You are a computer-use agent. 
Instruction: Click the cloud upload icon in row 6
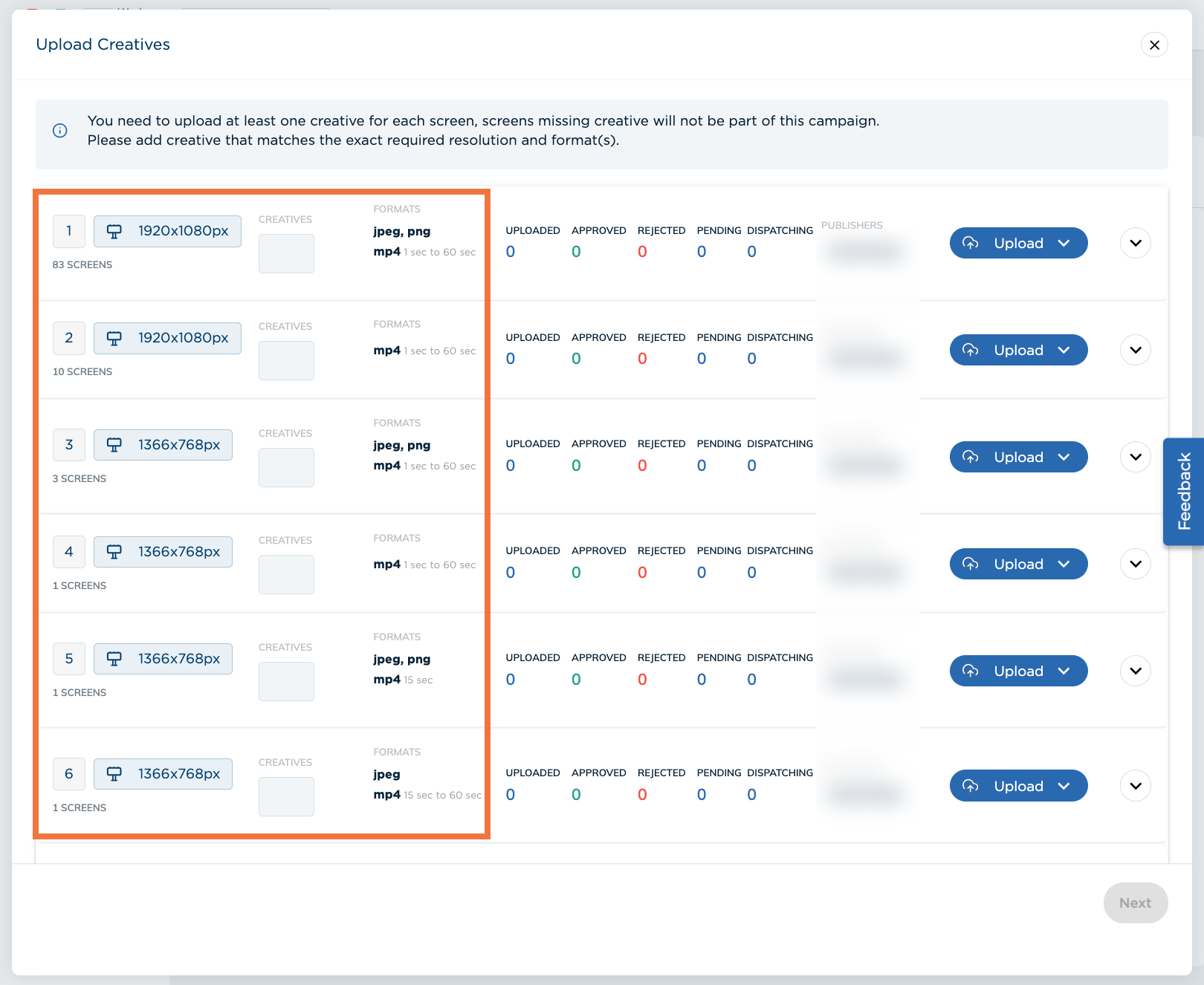click(971, 786)
